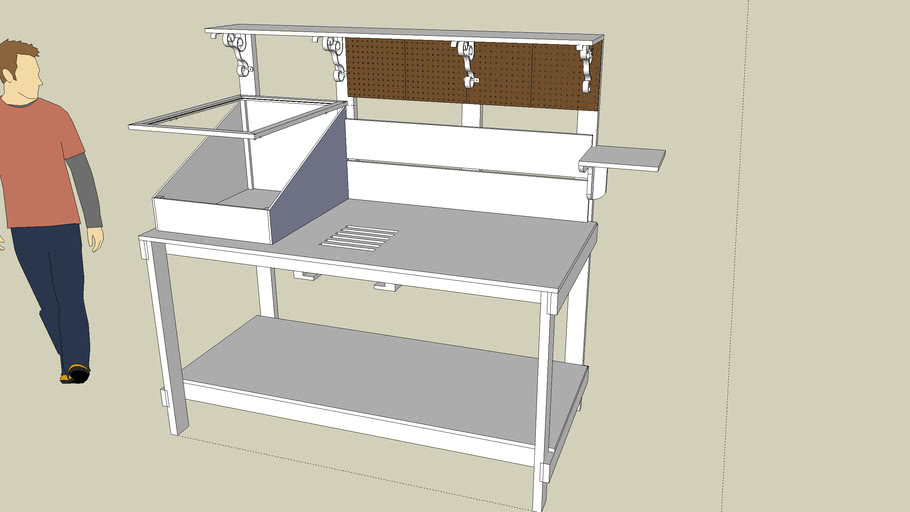Click the figure's gray sleeved forearm
Image resolution: width=910 pixels, height=512 pixels.
[x=87, y=192]
